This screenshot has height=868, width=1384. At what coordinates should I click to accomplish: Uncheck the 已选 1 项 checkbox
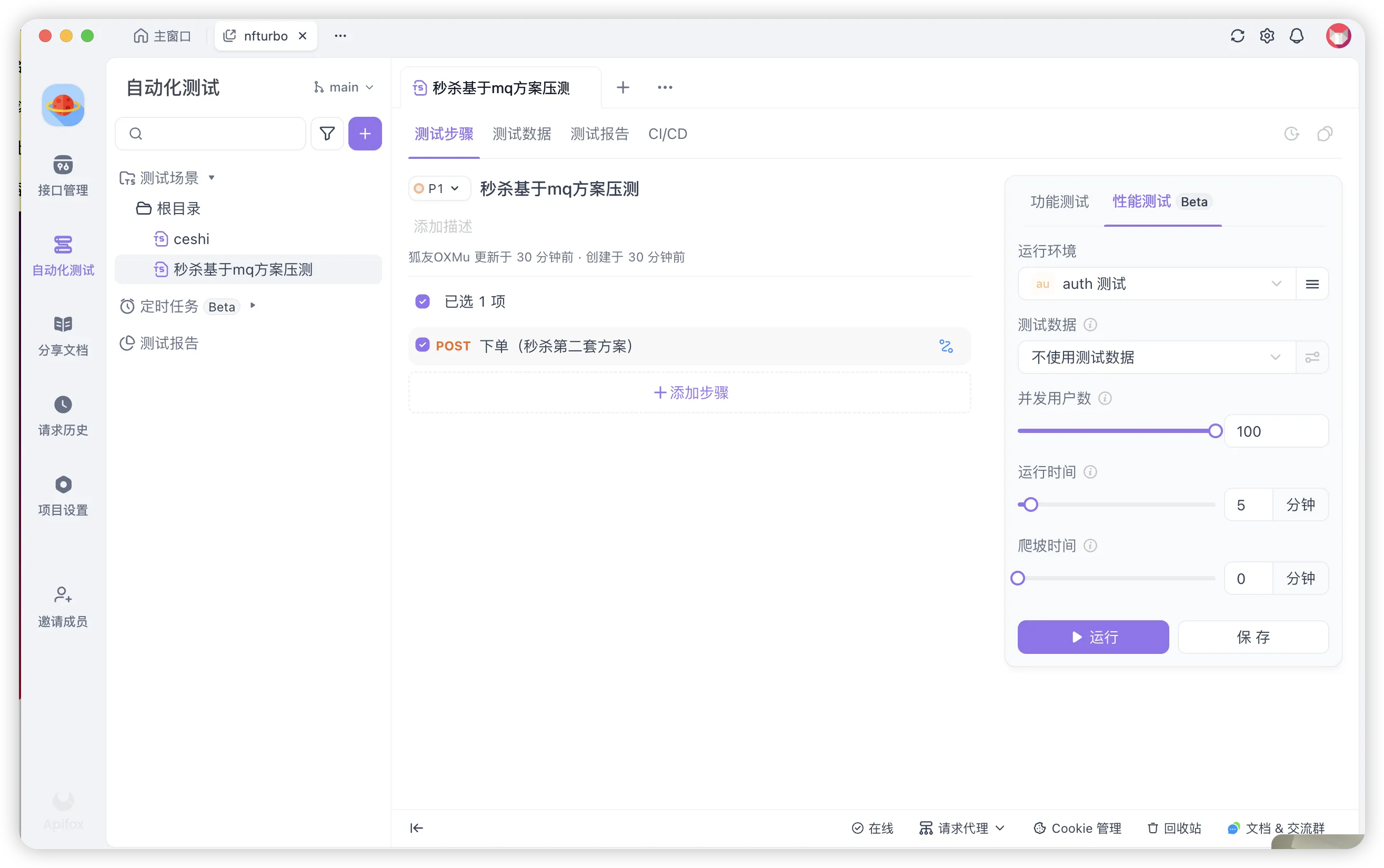pos(422,301)
